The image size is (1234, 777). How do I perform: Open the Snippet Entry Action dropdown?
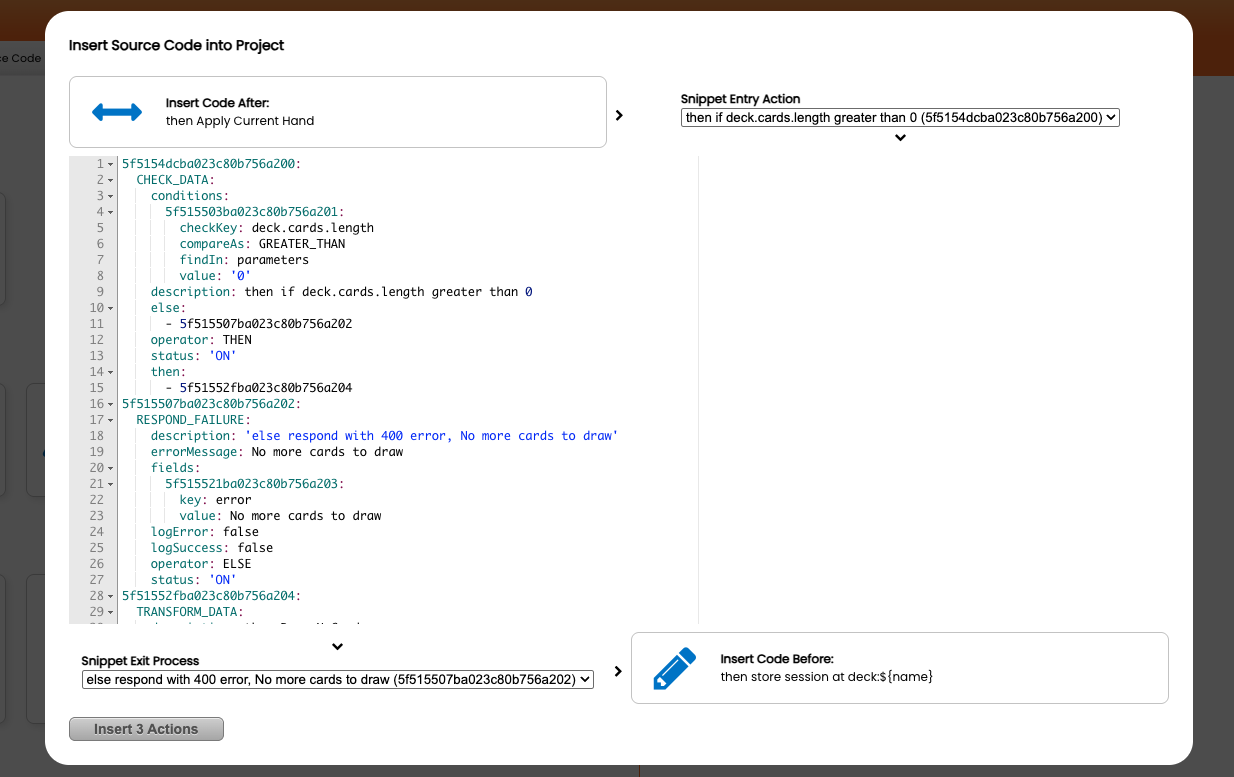tap(900, 117)
